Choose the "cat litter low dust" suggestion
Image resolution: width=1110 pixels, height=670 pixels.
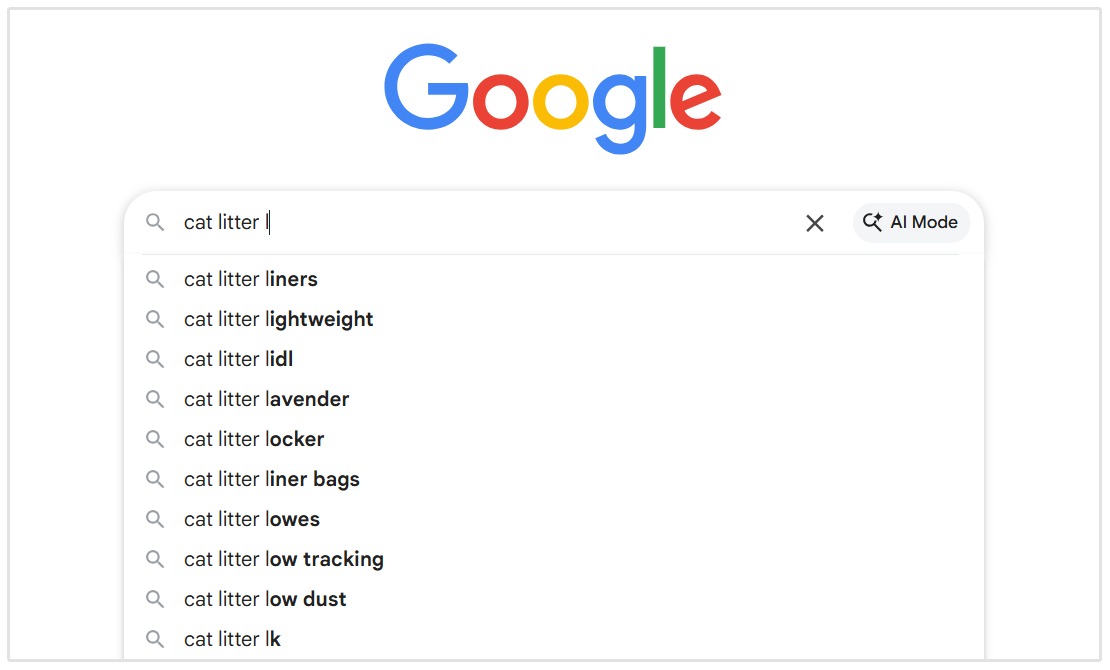[264, 599]
